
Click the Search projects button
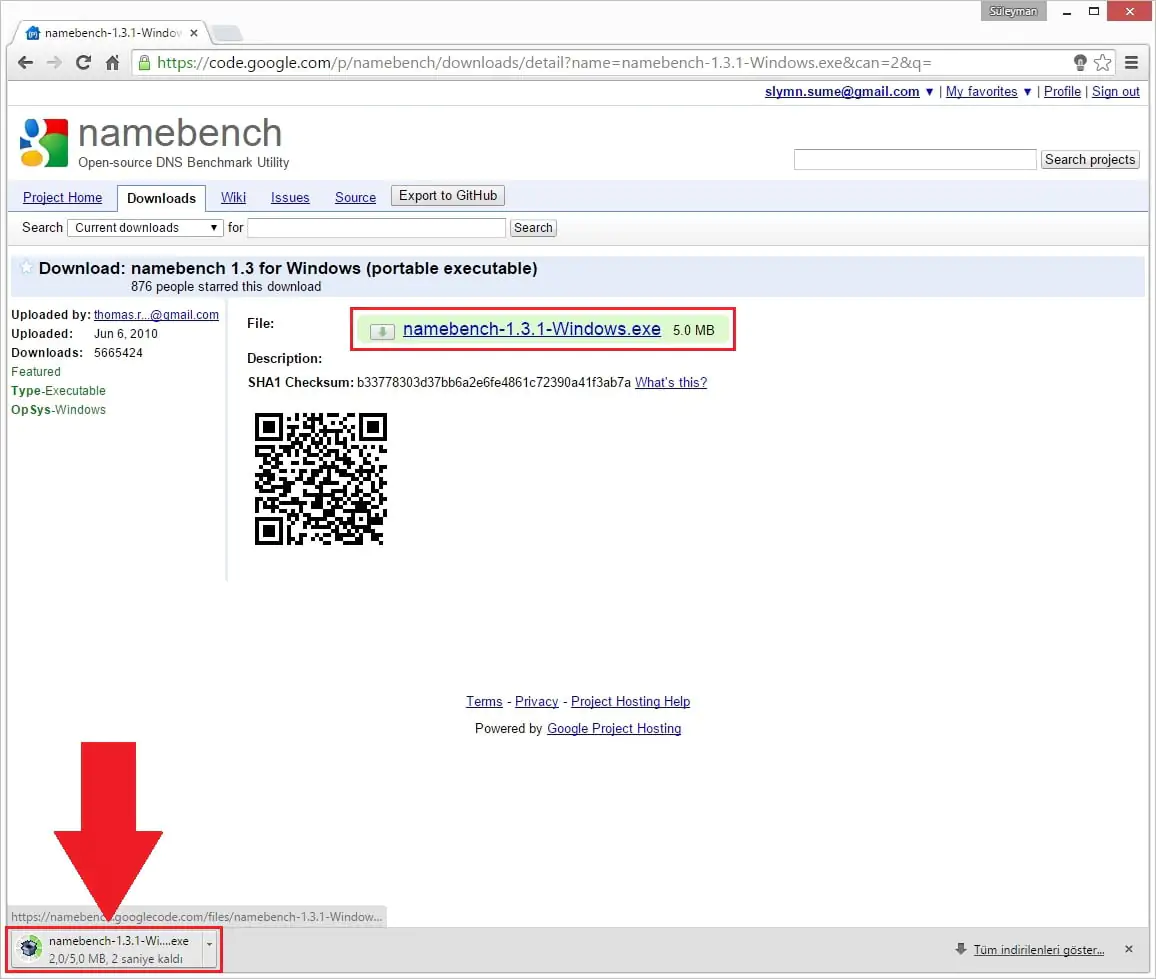tap(1089, 160)
